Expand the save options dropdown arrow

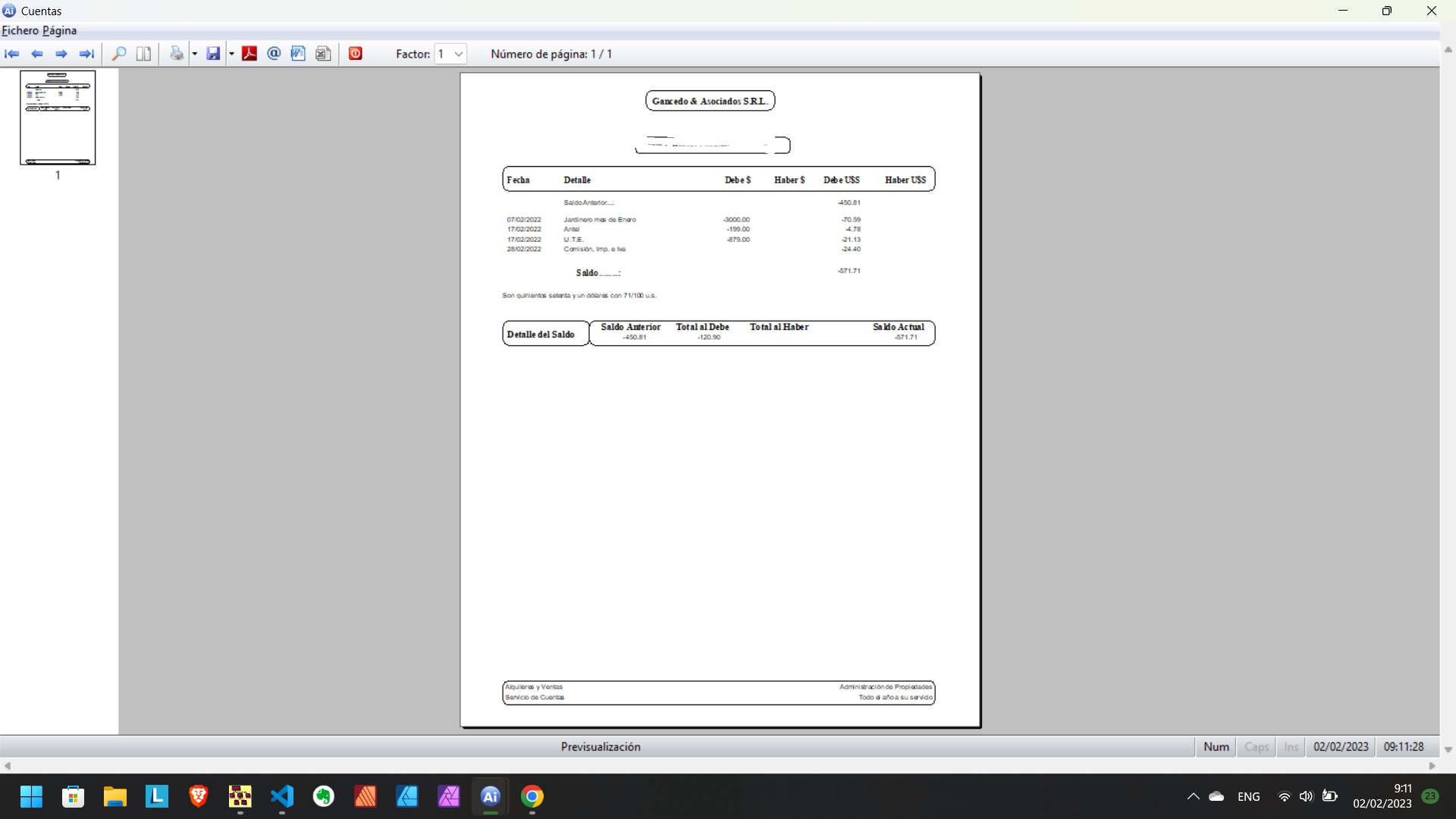[x=231, y=54]
